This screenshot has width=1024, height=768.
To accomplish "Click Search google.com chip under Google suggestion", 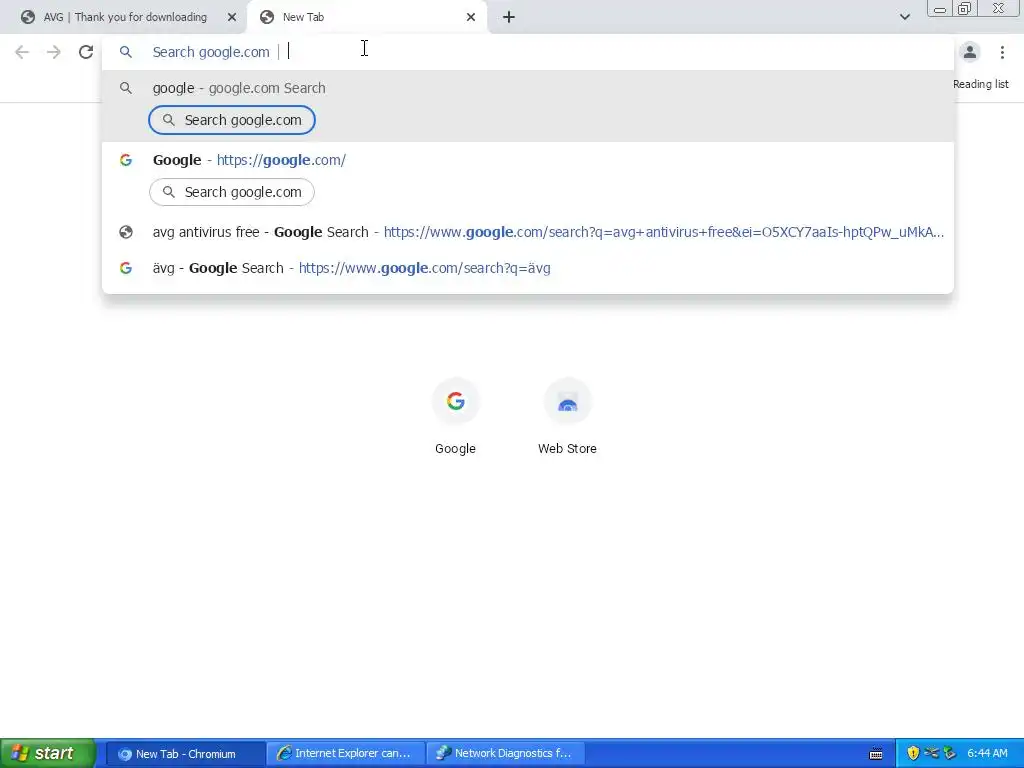I will [x=232, y=192].
